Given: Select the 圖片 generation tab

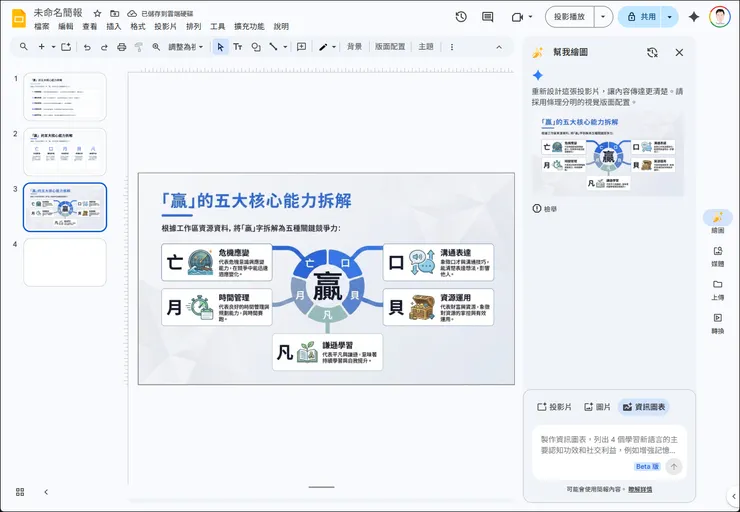Looking at the screenshot, I should click(x=597, y=407).
